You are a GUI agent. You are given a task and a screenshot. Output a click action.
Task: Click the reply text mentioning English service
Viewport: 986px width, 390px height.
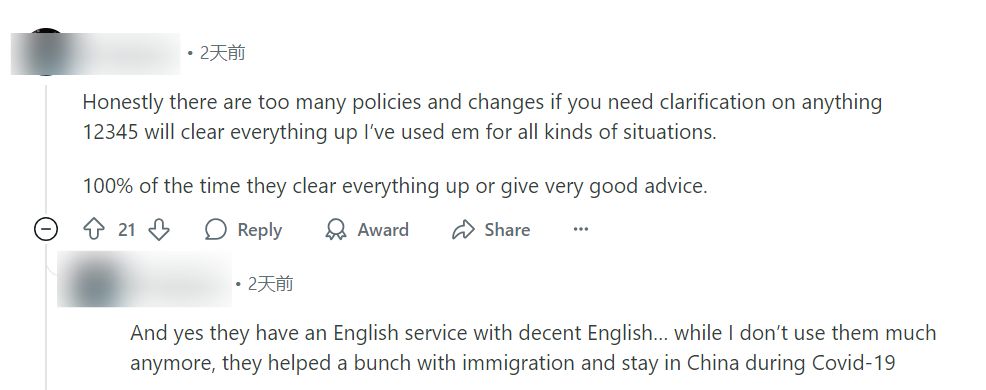[x=533, y=348]
